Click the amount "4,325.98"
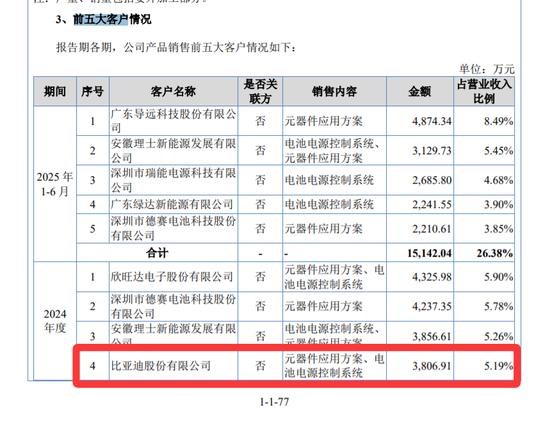The height and width of the screenshot is (429, 550). [x=432, y=277]
